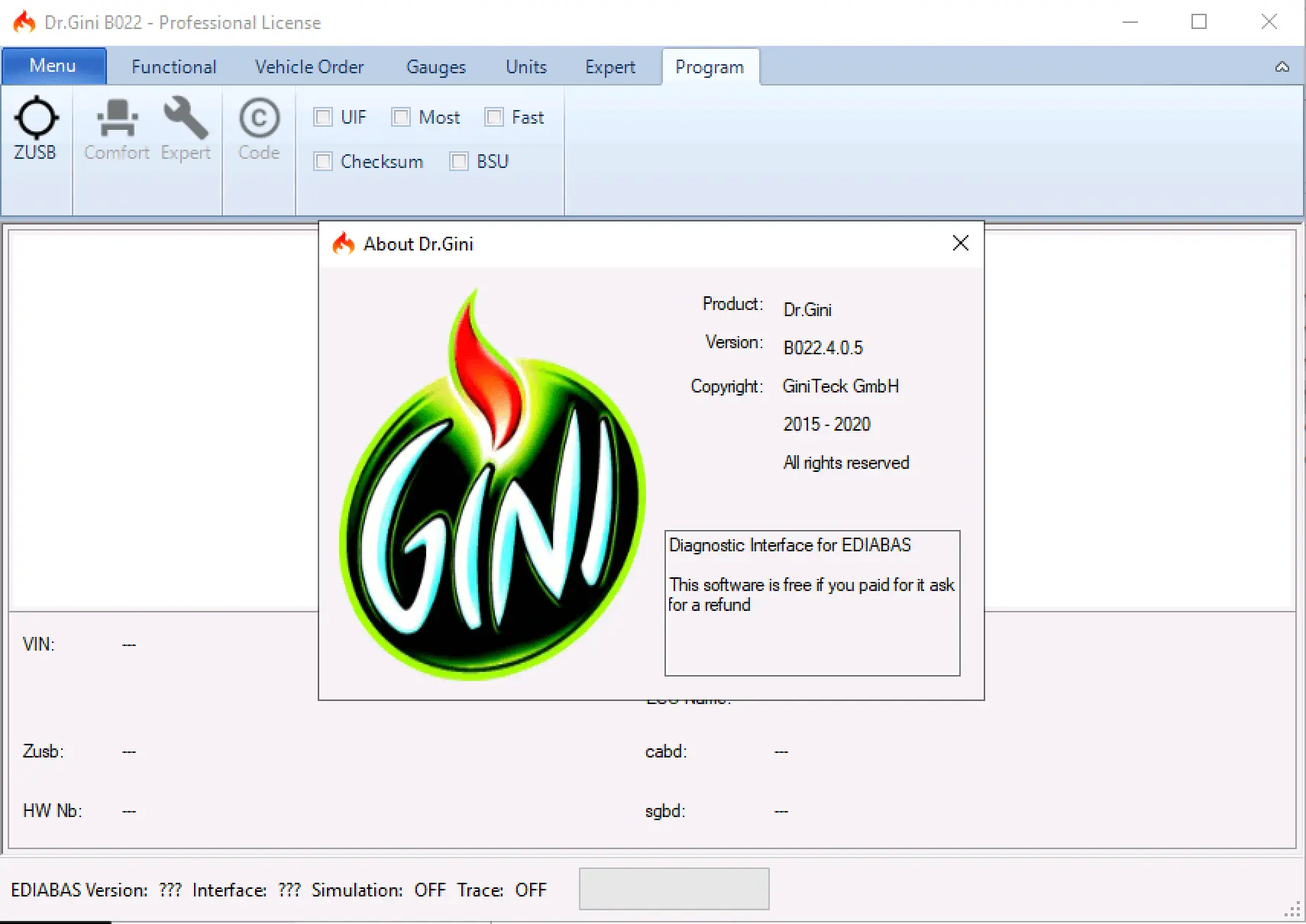Screen dimensions: 1306x924
Task: Open the Expert wrench tool
Action: click(x=185, y=120)
